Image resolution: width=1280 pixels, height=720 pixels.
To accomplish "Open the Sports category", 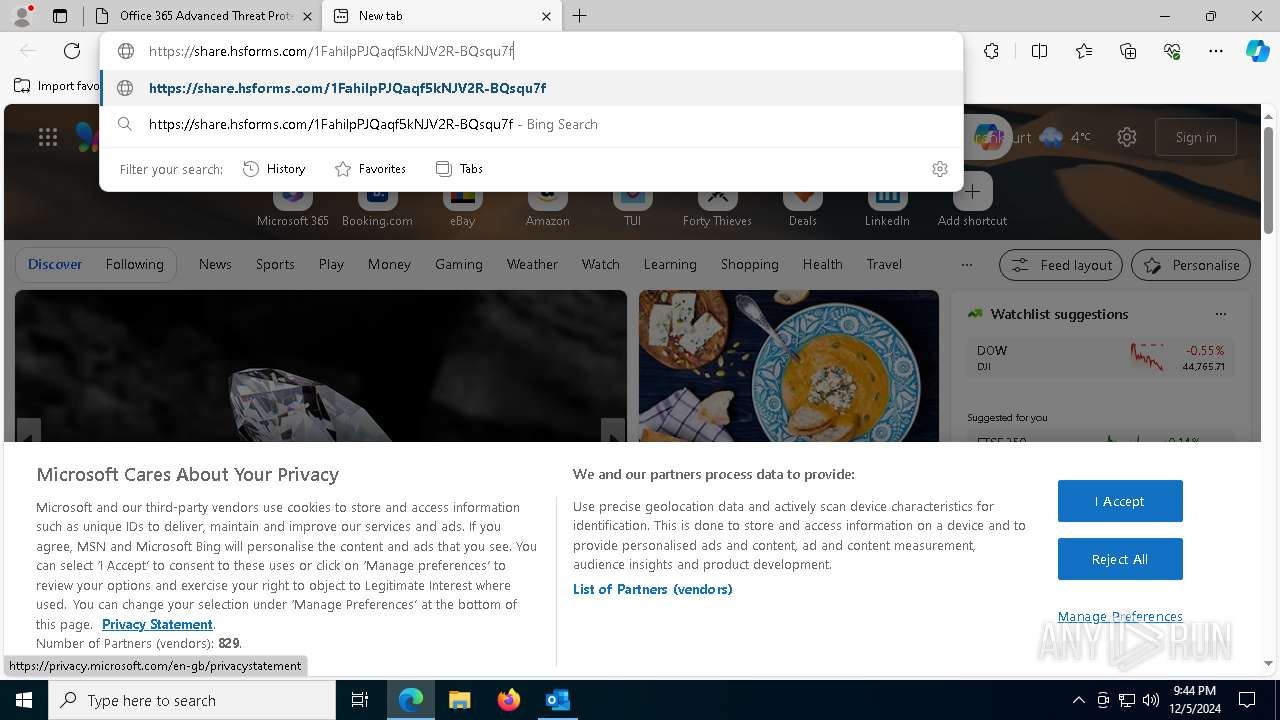I will [275, 264].
